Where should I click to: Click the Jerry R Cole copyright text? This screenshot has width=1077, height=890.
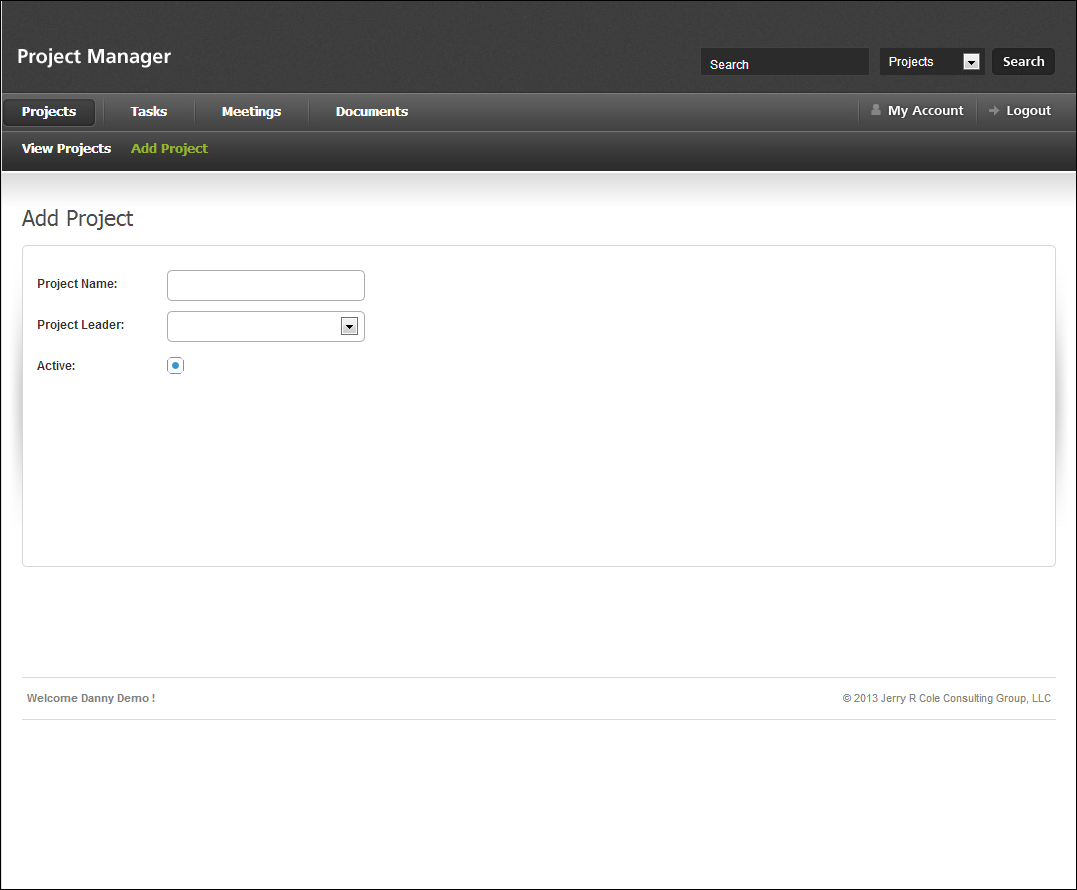coord(946,698)
